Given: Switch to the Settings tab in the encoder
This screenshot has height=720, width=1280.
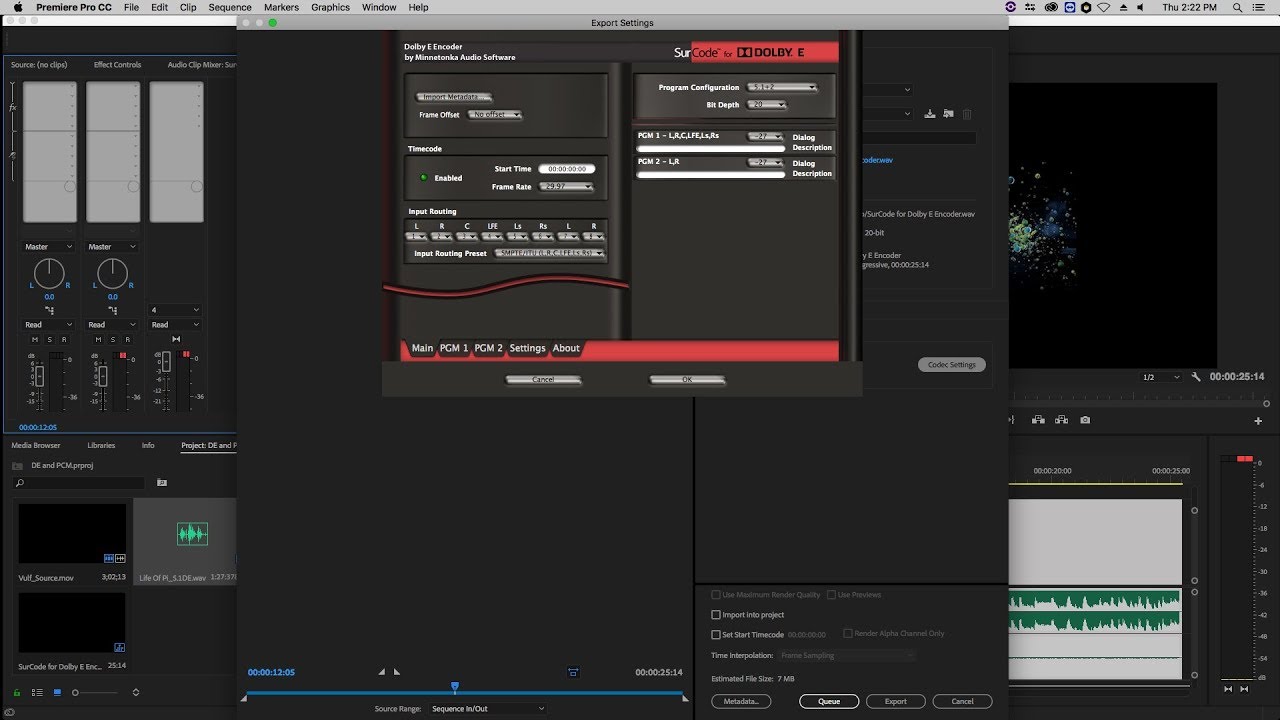Looking at the screenshot, I should (527, 348).
